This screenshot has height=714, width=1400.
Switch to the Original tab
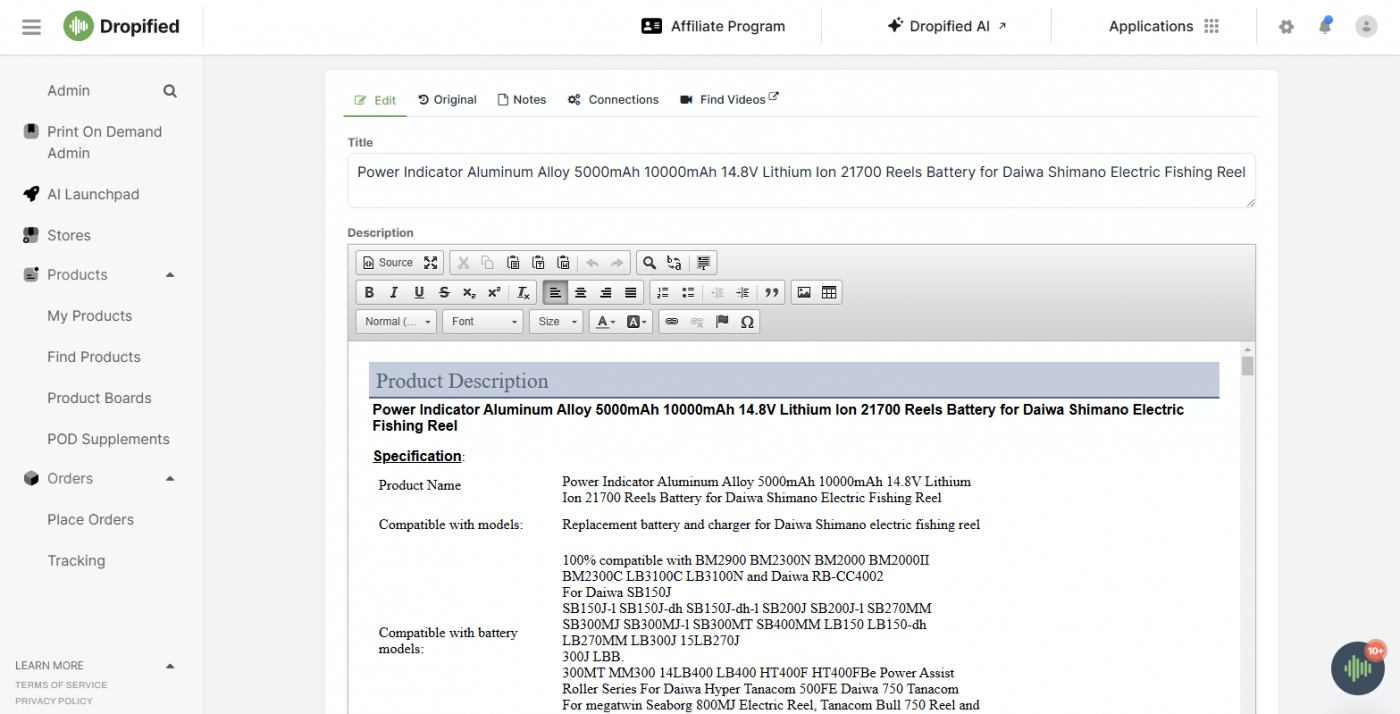point(447,100)
